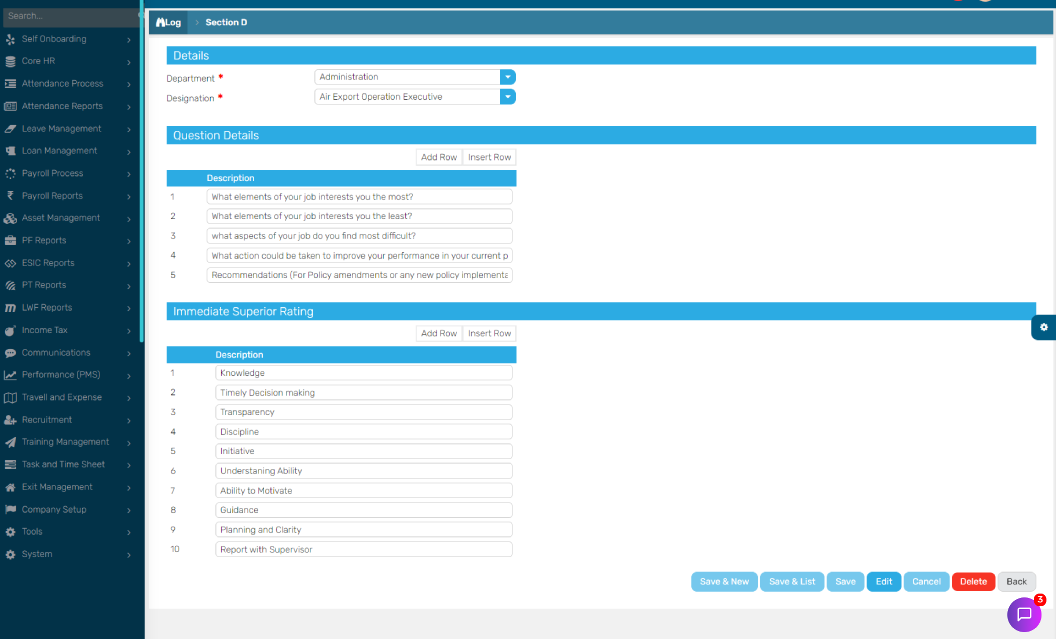Expand the Payroll Process menu
1056x639 pixels.
click(68, 173)
